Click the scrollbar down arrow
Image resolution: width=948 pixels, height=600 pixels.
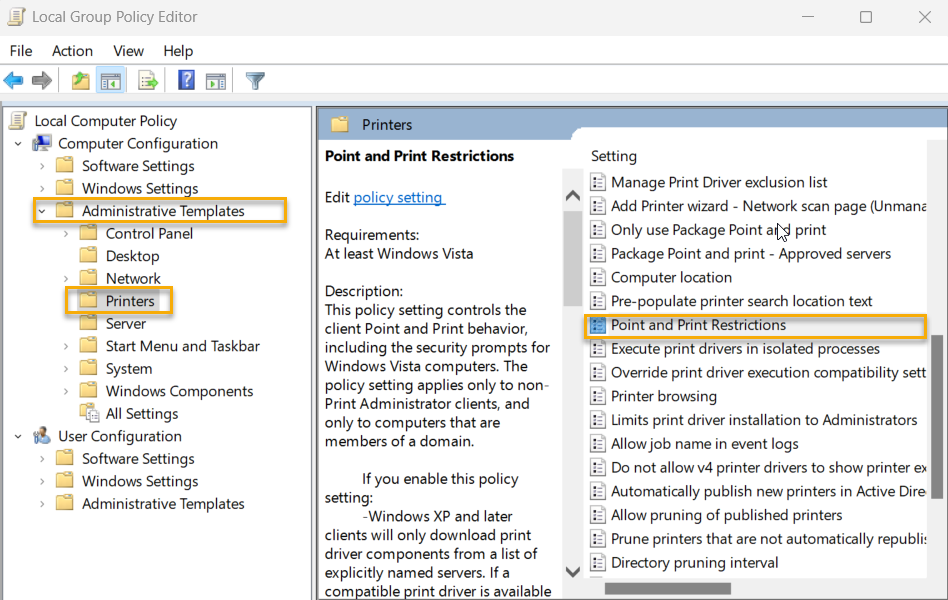[572, 572]
